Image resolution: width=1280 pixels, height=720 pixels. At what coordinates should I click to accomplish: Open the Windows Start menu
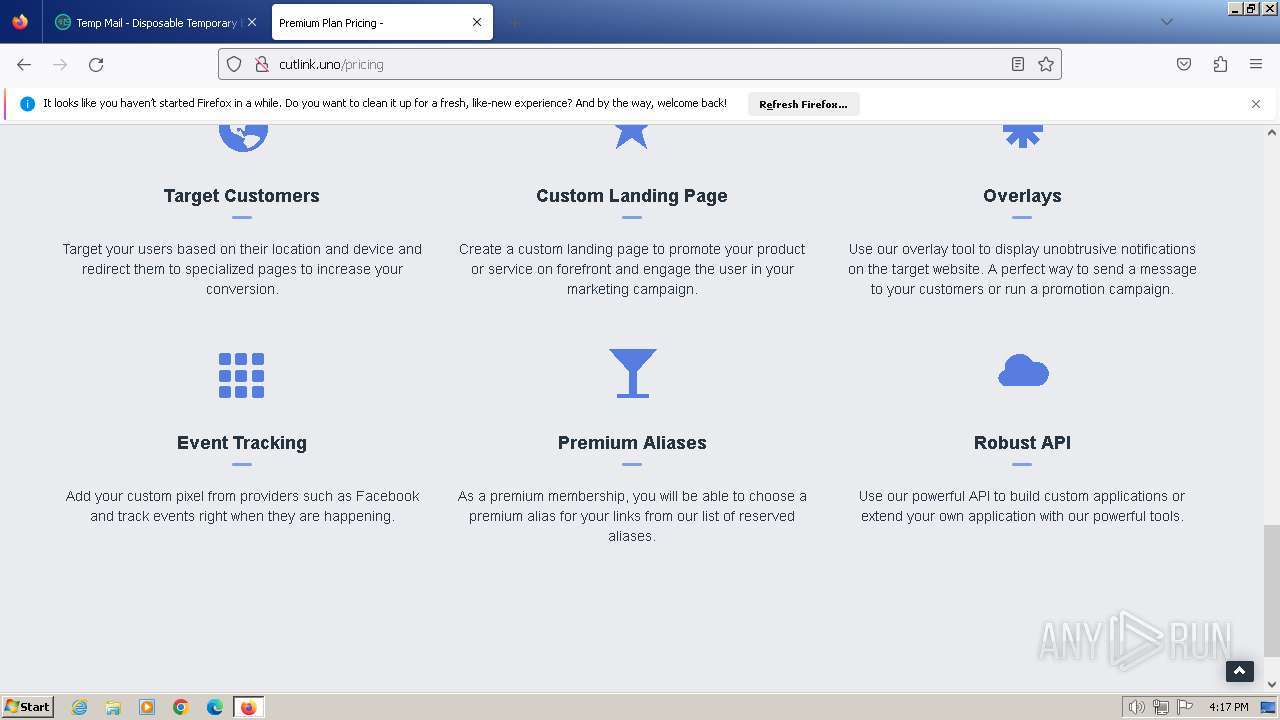[27, 707]
